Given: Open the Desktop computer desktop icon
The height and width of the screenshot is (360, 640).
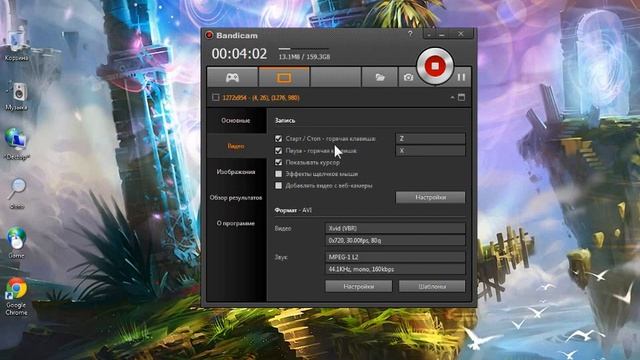Looking at the screenshot, I should coord(16,144).
